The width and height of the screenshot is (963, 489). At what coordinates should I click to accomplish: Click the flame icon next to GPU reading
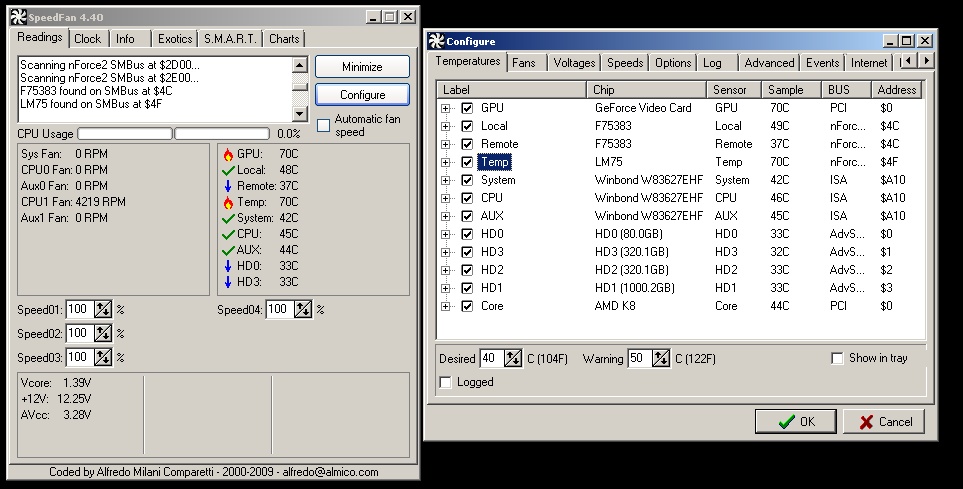pos(228,154)
